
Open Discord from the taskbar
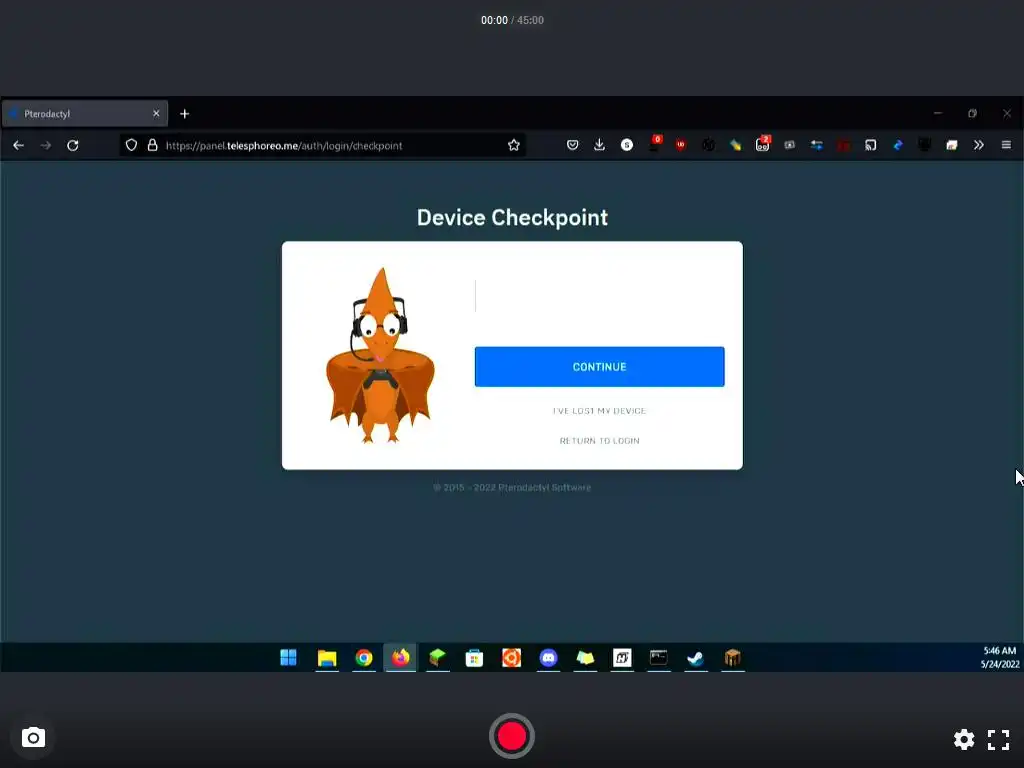point(549,658)
